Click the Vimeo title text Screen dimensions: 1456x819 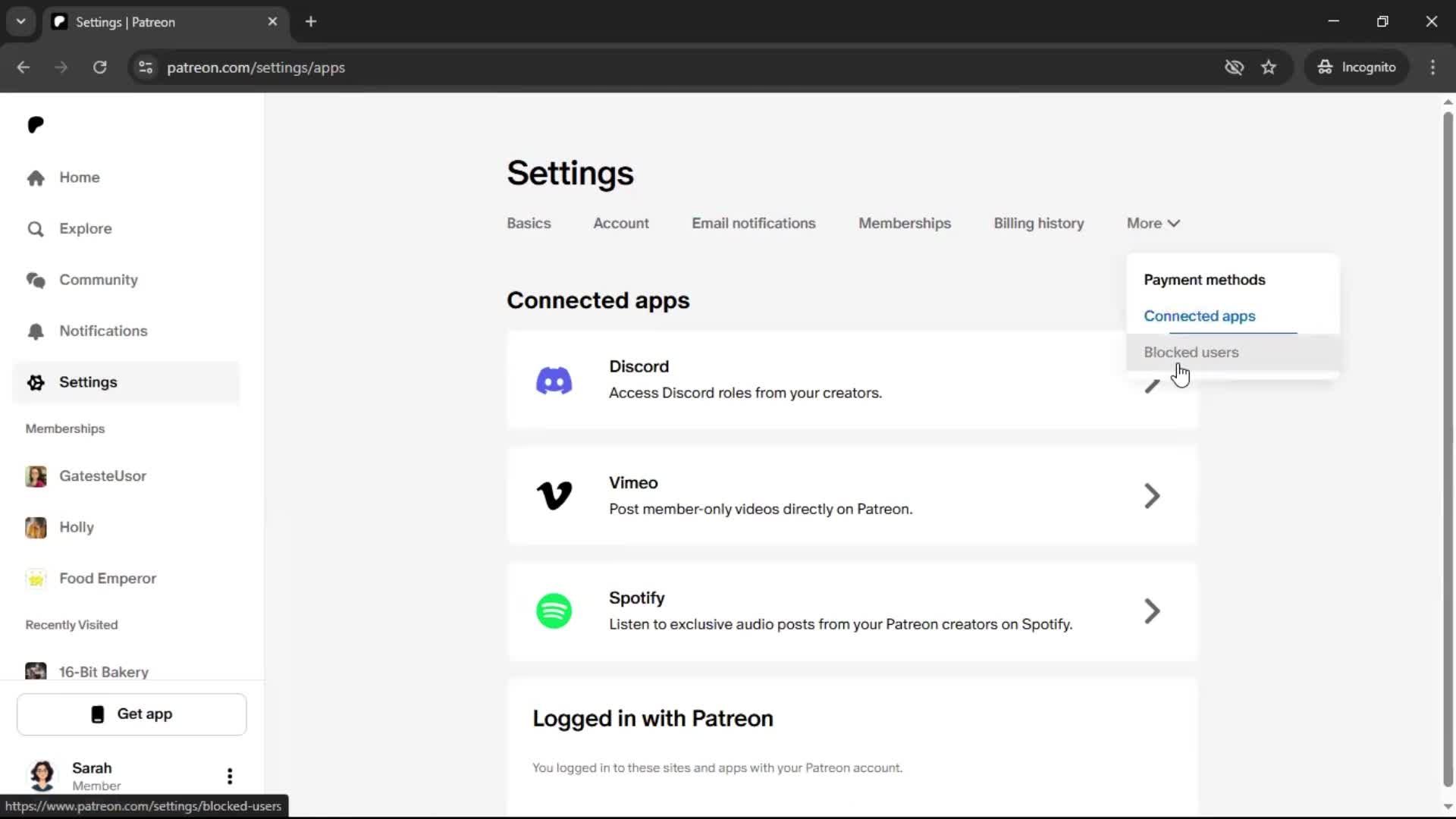[633, 483]
